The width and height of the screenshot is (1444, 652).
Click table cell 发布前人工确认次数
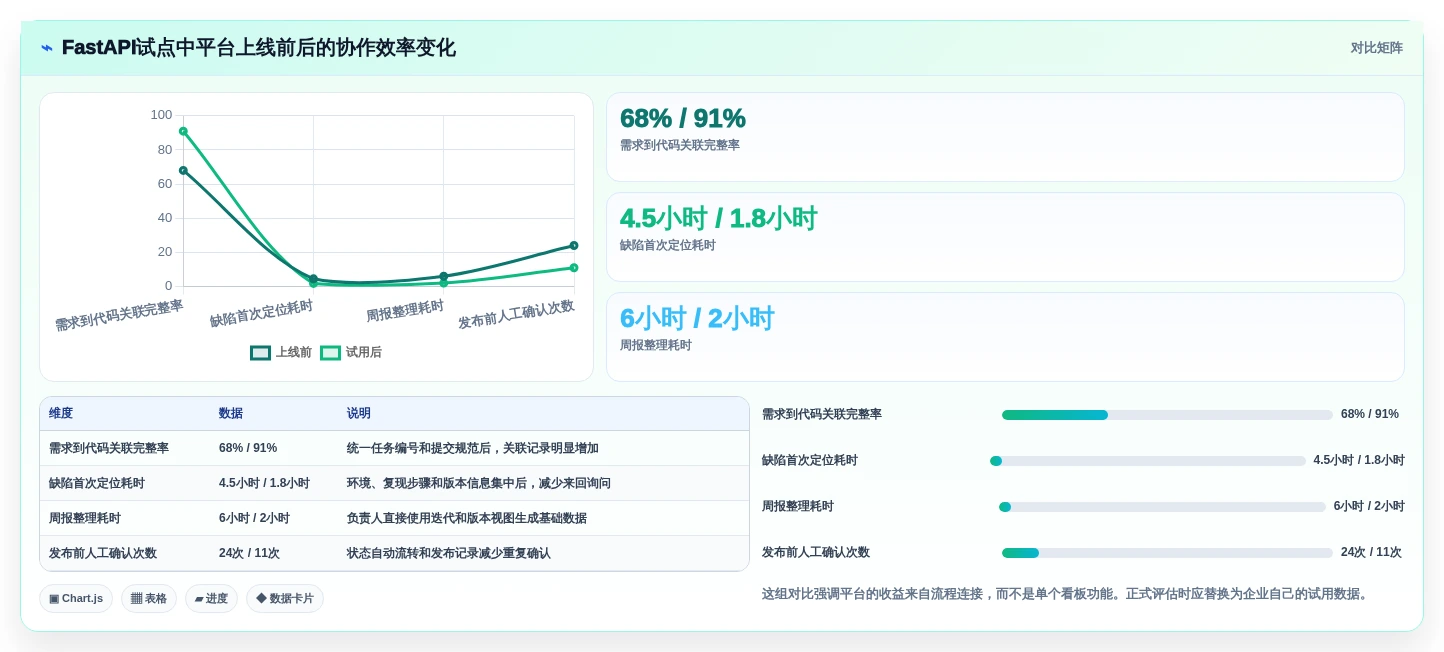click(103, 553)
